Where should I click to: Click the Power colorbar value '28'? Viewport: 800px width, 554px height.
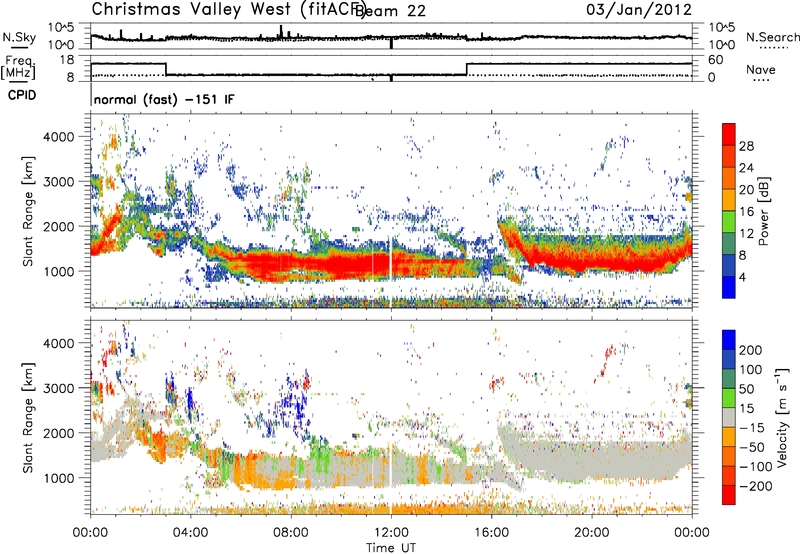[746, 146]
